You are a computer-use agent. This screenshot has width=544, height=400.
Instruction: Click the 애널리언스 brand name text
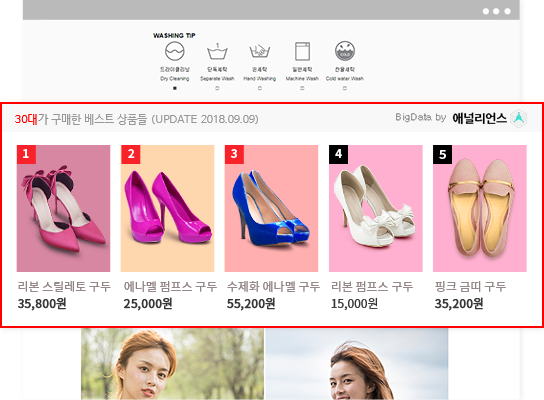[479, 118]
